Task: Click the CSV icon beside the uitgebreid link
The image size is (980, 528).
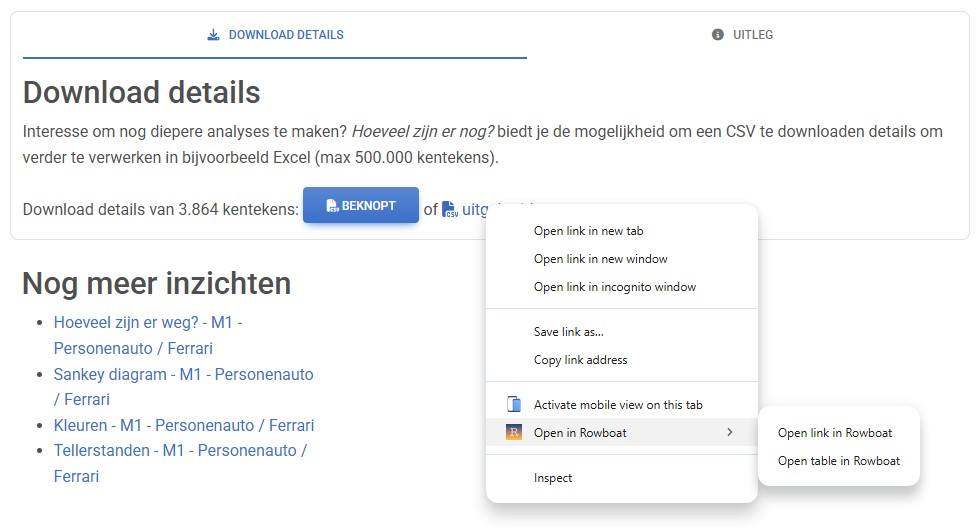Action: (450, 210)
